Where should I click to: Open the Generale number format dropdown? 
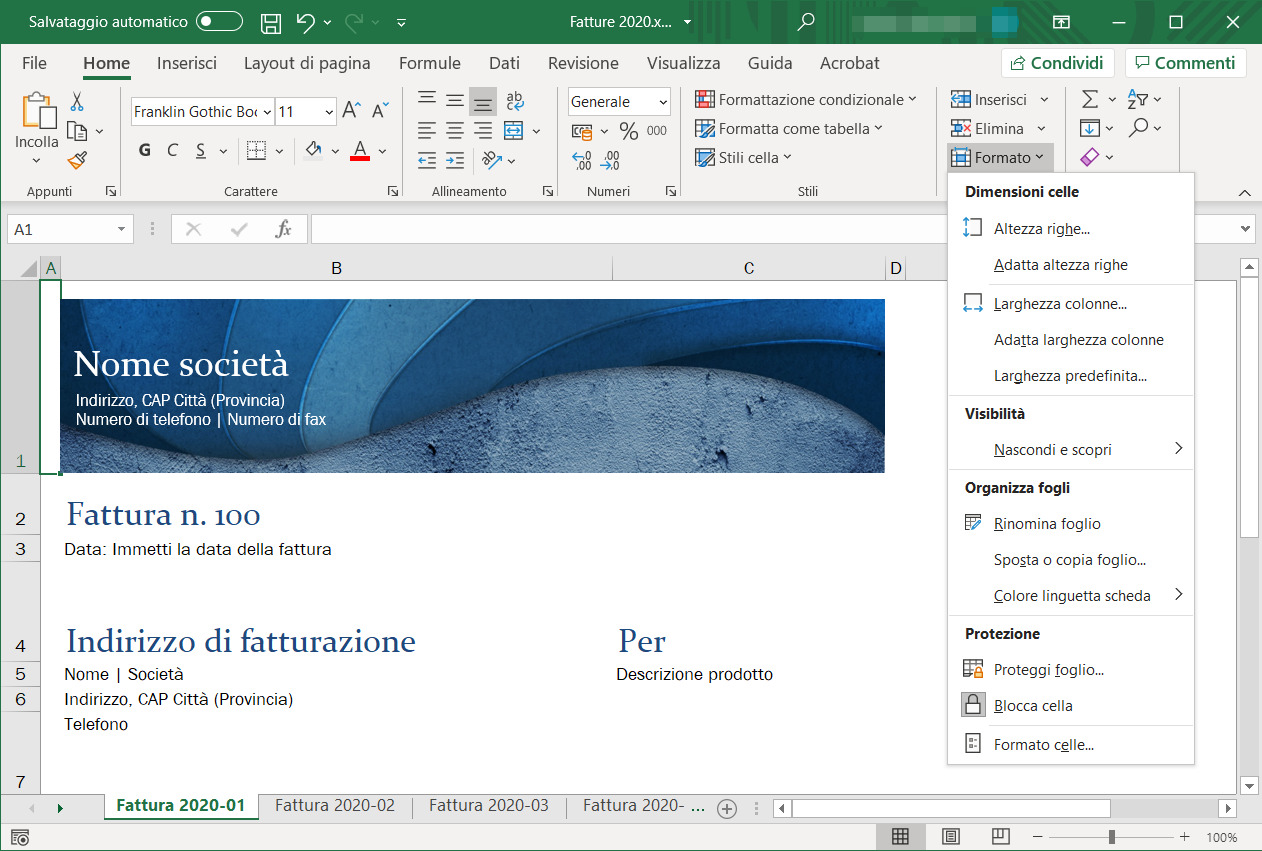click(x=664, y=102)
